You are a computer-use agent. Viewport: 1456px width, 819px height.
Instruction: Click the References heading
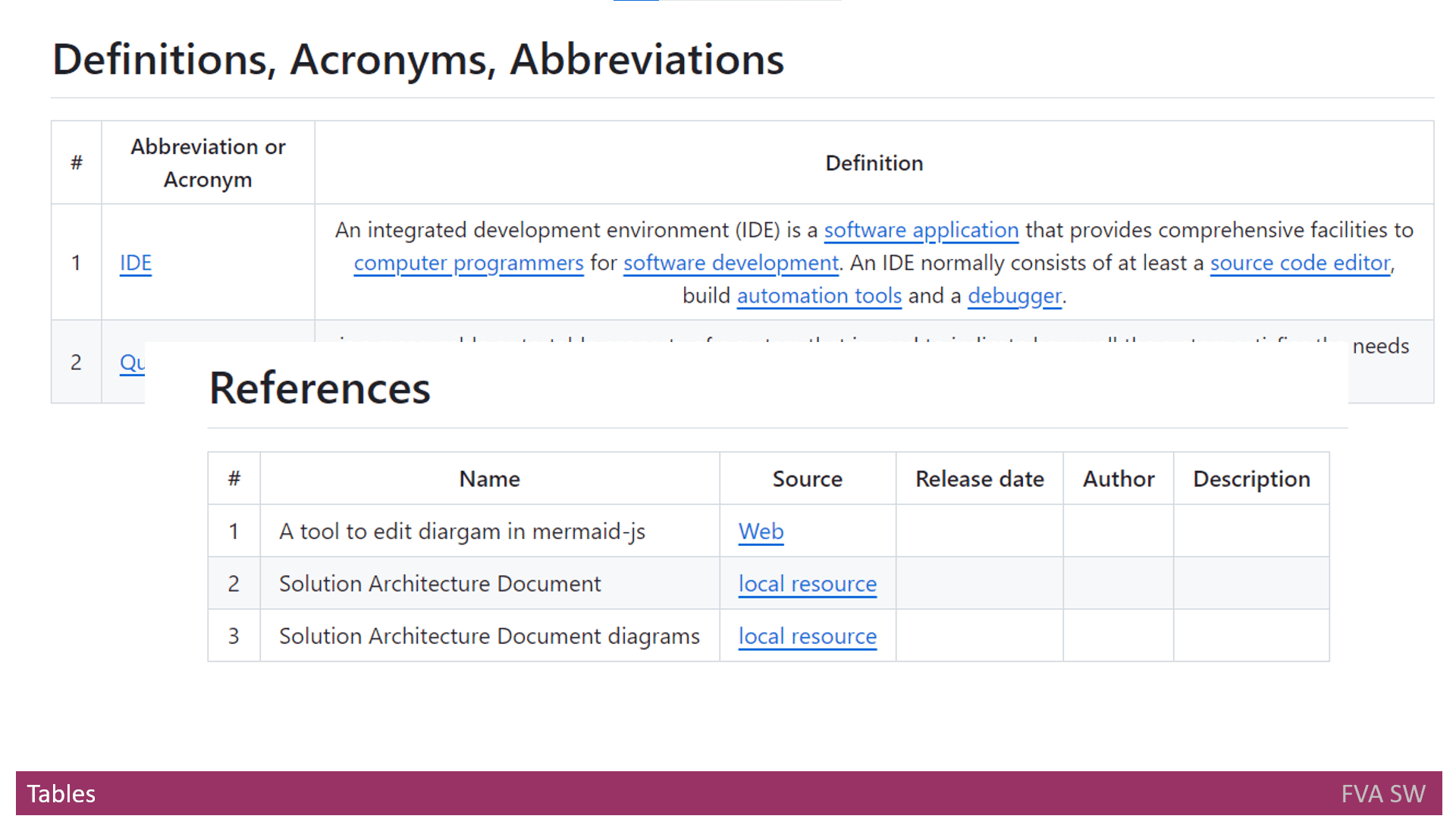click(319, 388)
